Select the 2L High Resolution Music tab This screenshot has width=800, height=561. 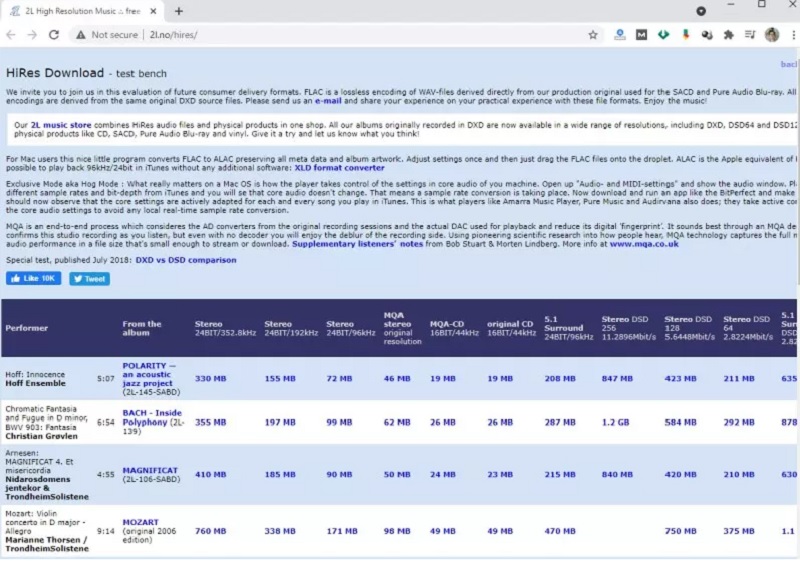[x=83, y=11]
